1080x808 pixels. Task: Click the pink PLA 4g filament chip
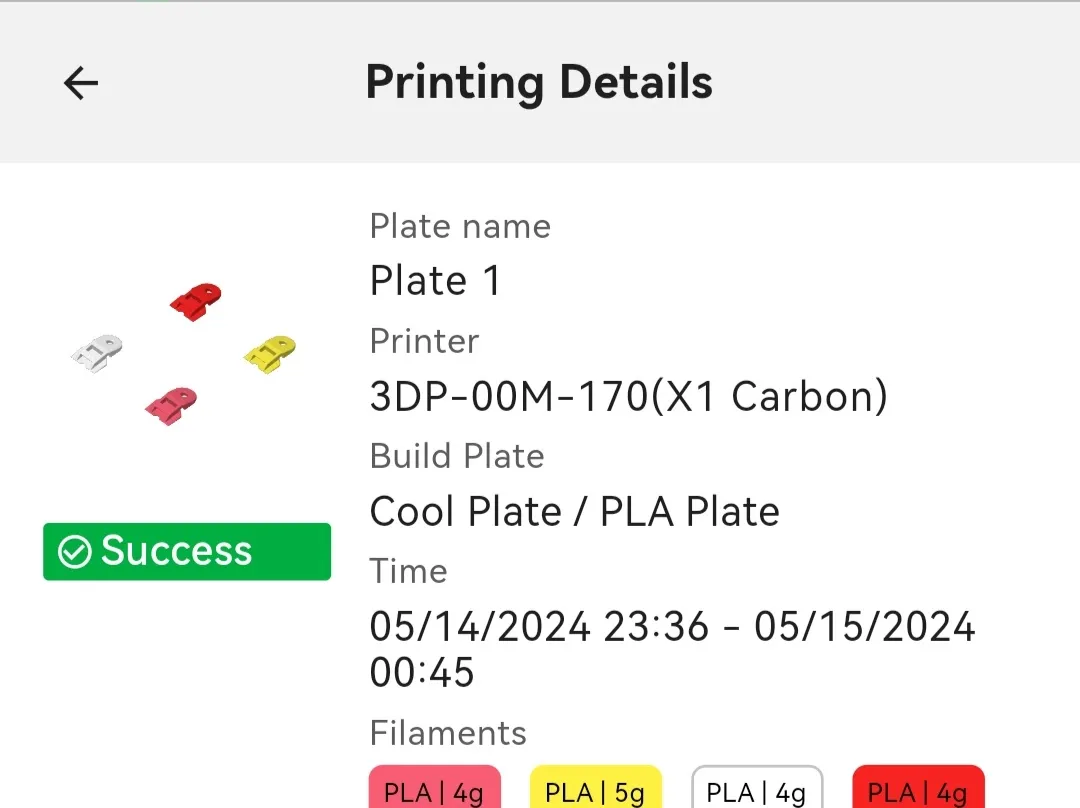tap(435, 787)
